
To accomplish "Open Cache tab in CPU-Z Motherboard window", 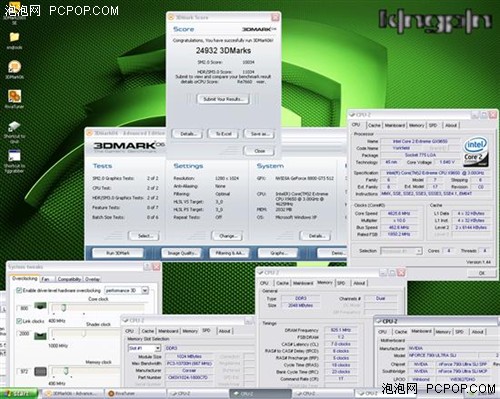I will click(401, 332).
